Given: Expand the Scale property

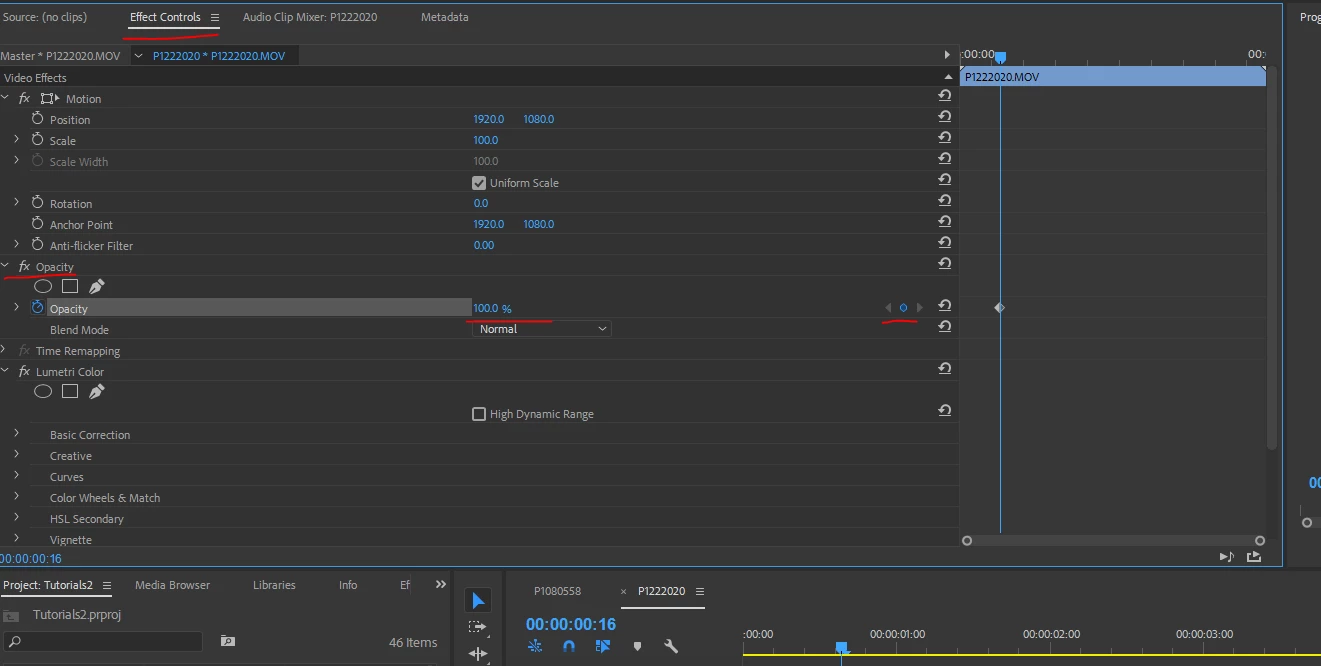Looking at the screenshot, I should tap(16, 139).
